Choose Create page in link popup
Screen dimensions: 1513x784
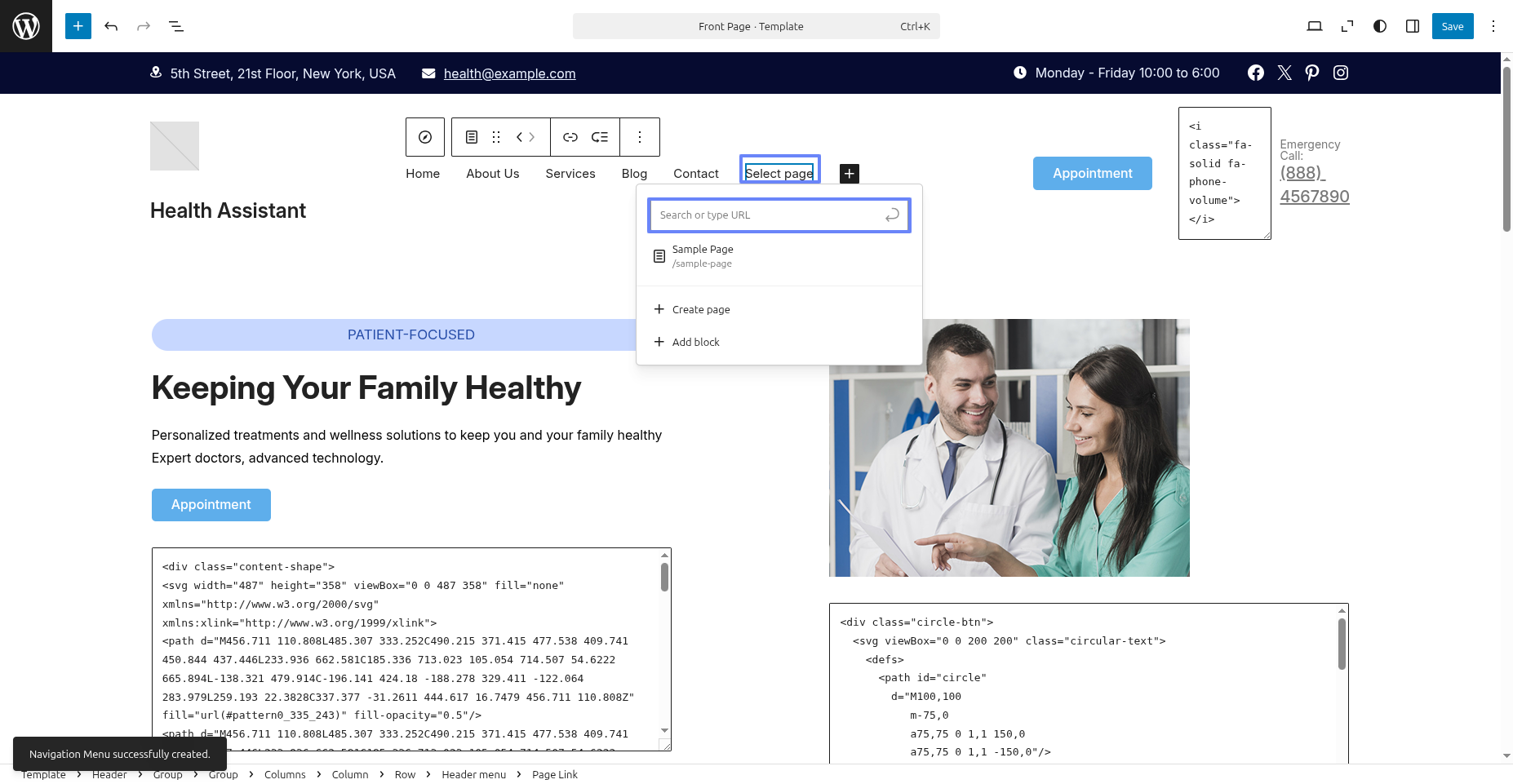point(700,309)
